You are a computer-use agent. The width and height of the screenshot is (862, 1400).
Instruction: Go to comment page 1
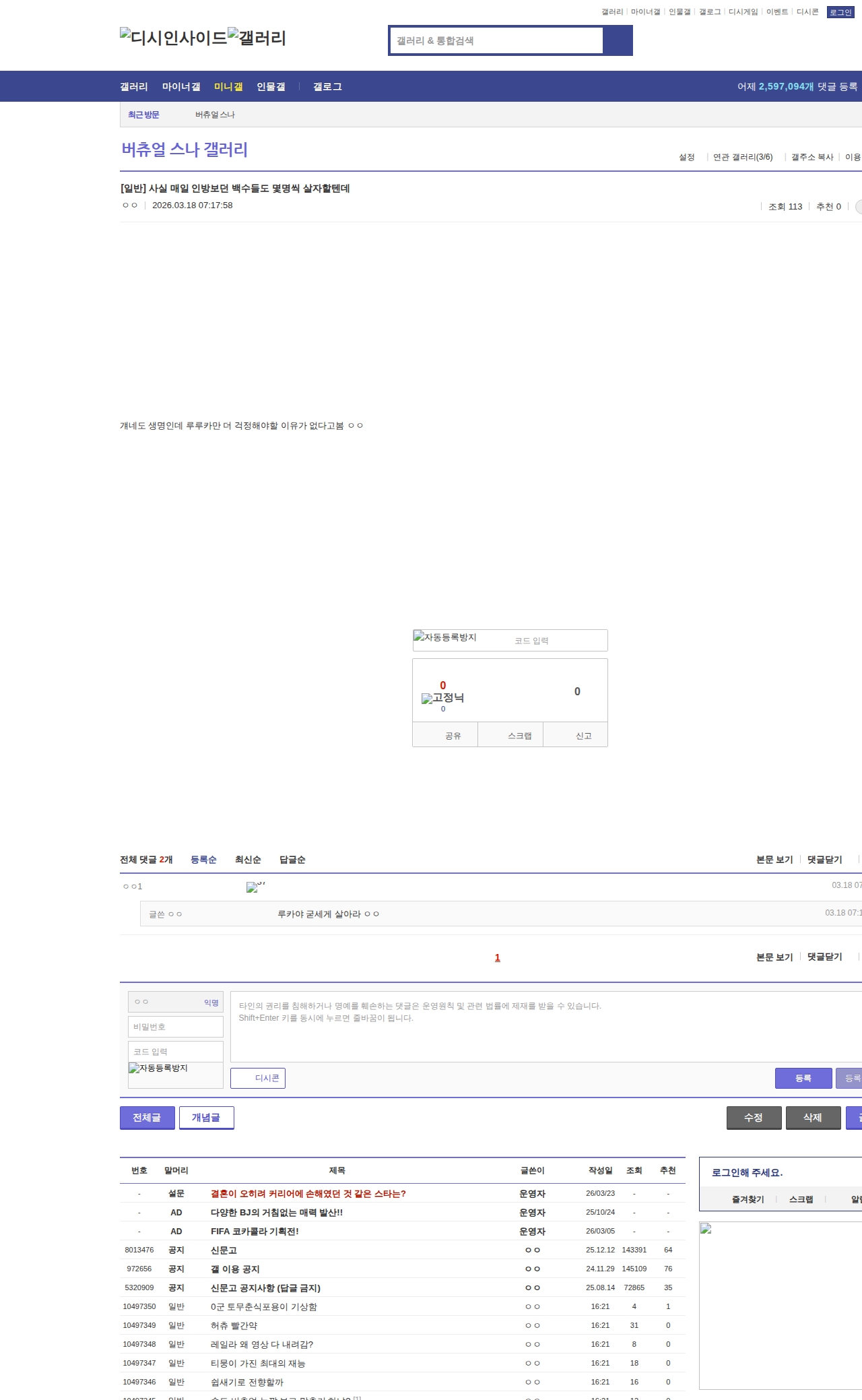tap(498, 957)
